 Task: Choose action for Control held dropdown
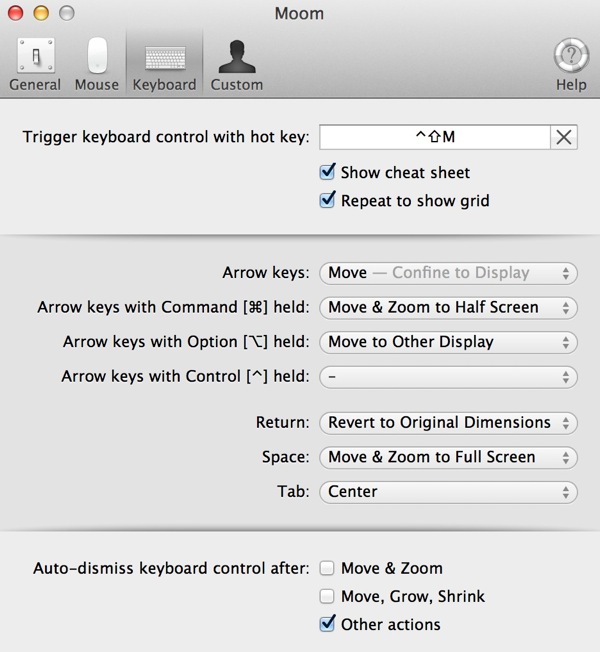coord(448,377)
